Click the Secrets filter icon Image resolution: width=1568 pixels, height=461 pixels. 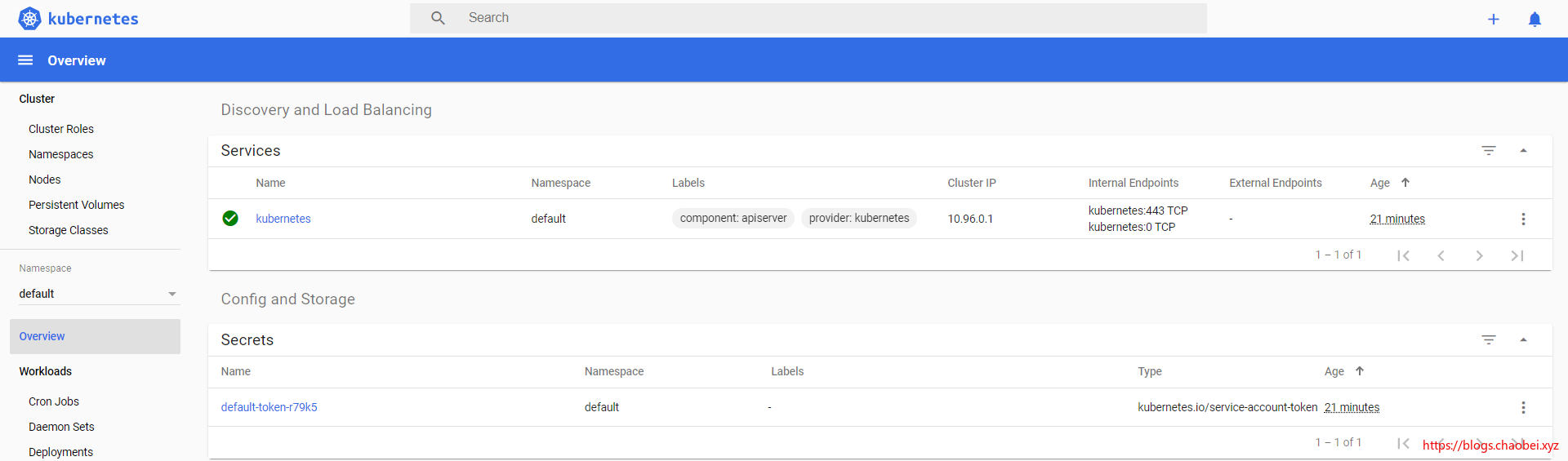click(x=1488, y=340)
